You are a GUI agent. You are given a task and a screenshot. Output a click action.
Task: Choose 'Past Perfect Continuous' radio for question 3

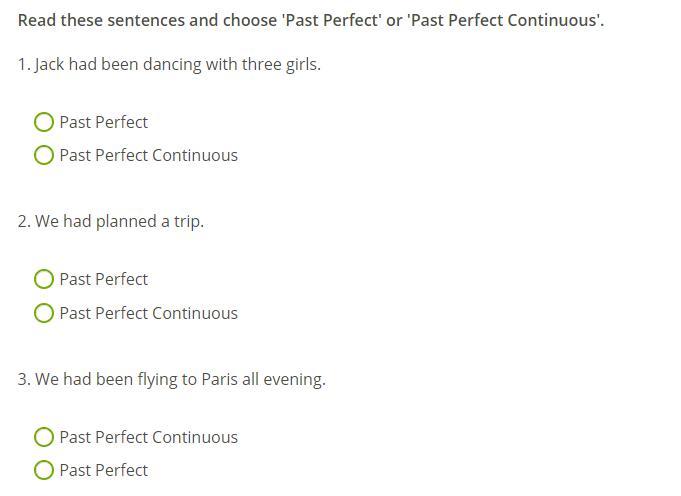[x=44, y=437]
